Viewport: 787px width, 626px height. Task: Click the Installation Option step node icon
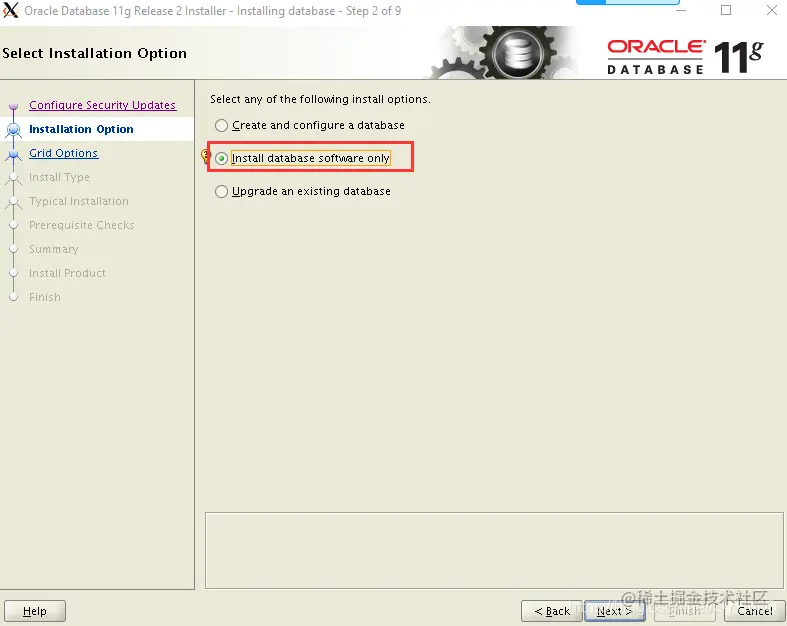14,130
